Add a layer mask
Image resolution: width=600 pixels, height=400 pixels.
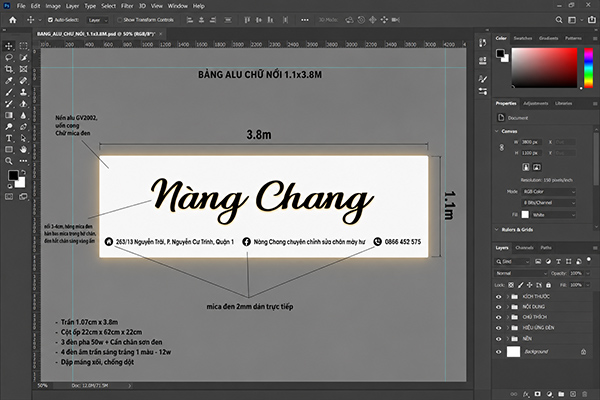click(x=538, y=394)
